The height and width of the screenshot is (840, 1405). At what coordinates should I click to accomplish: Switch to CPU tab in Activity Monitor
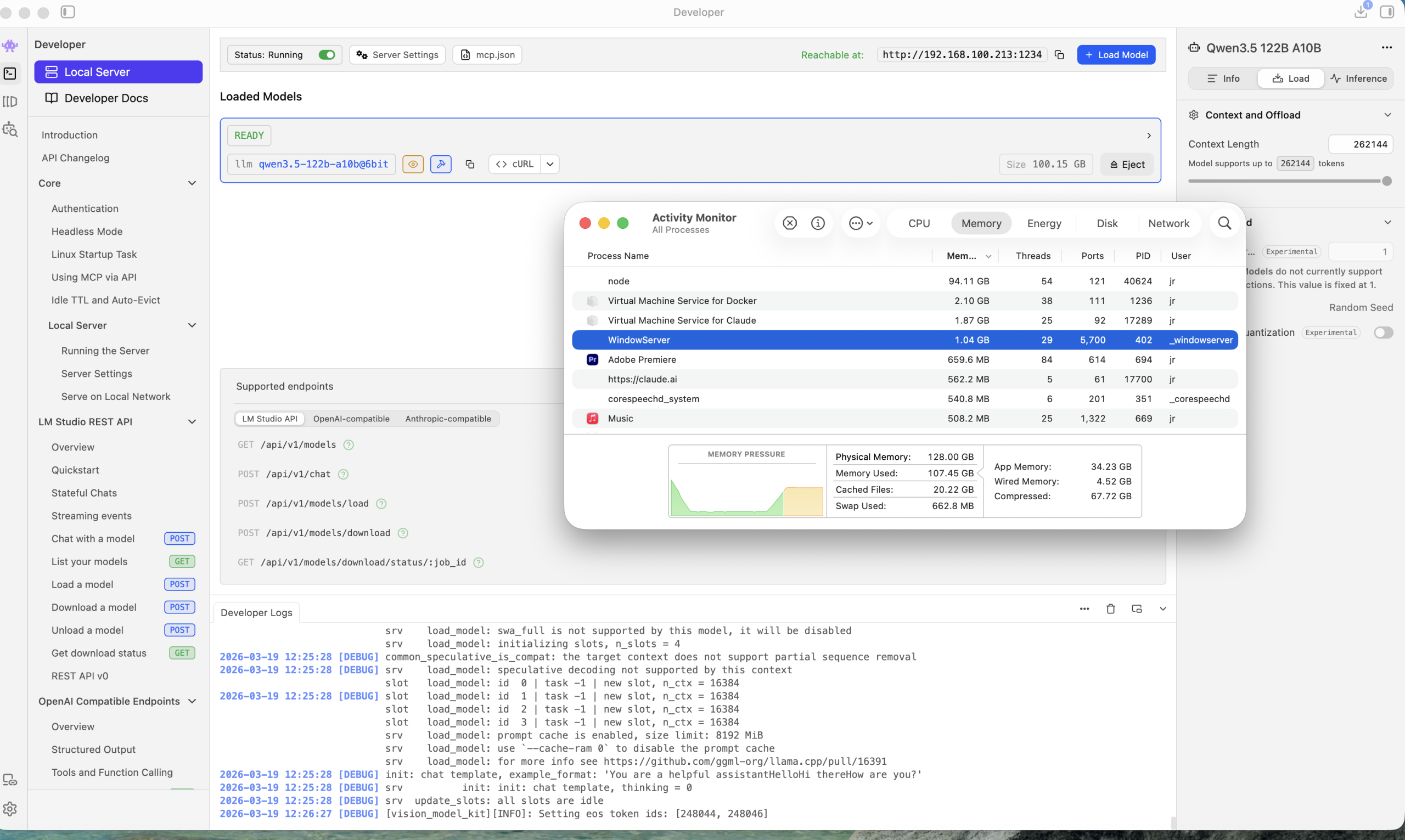click(919, 223)
